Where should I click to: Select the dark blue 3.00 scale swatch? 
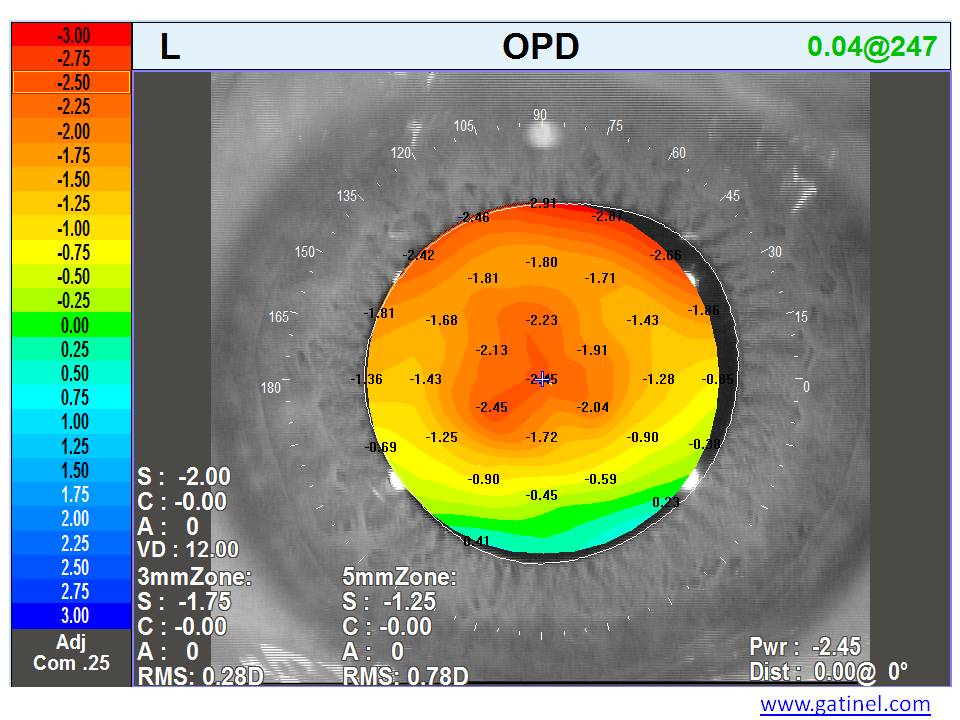(72, 615)
